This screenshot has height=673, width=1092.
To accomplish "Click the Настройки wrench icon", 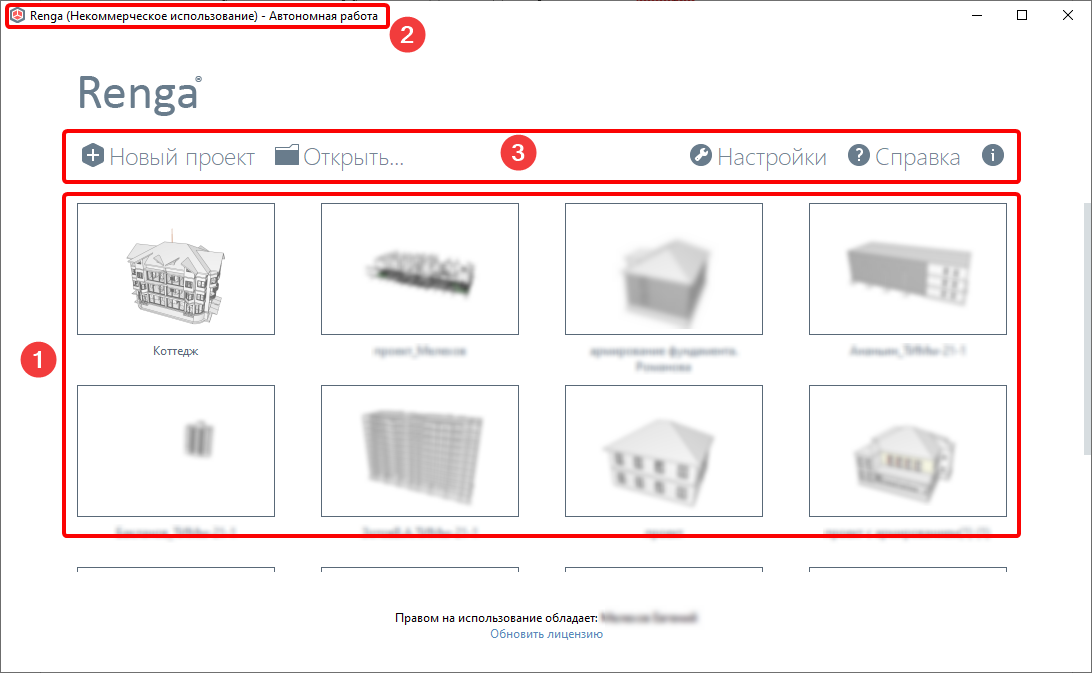I will (x=701, y=155).
